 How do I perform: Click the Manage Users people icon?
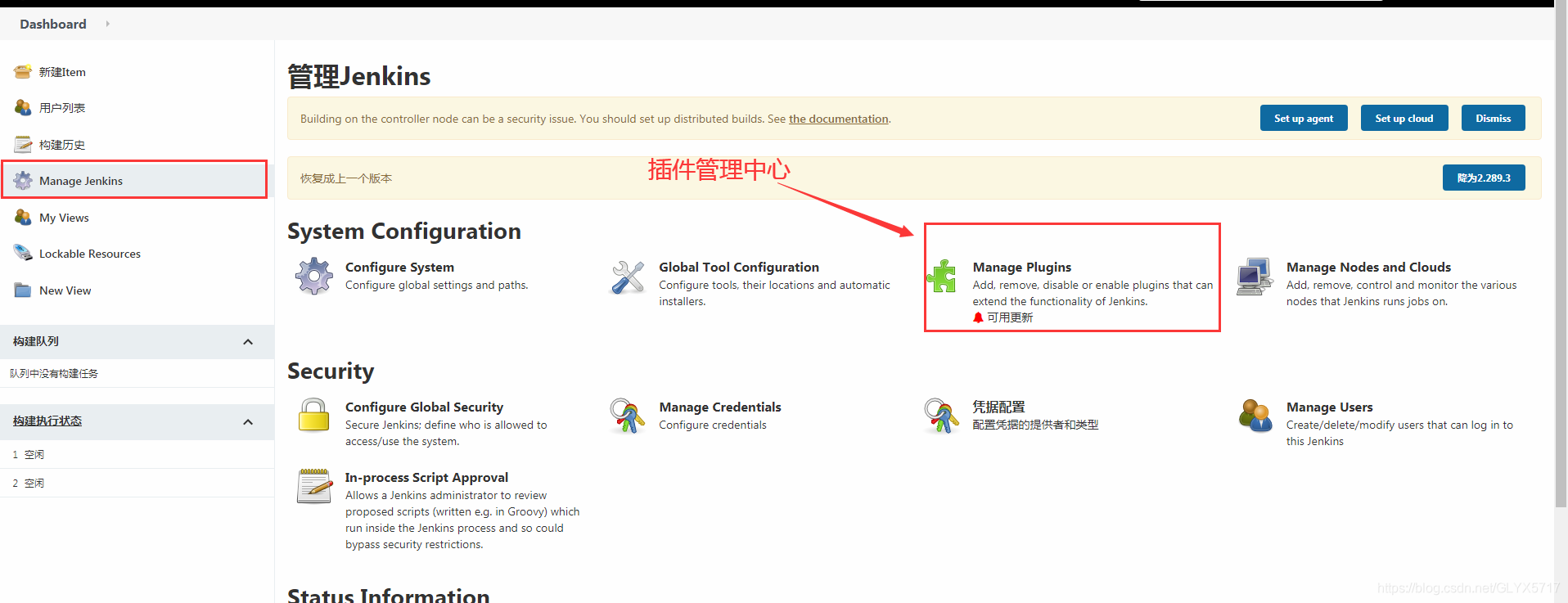pos(1255,416)
